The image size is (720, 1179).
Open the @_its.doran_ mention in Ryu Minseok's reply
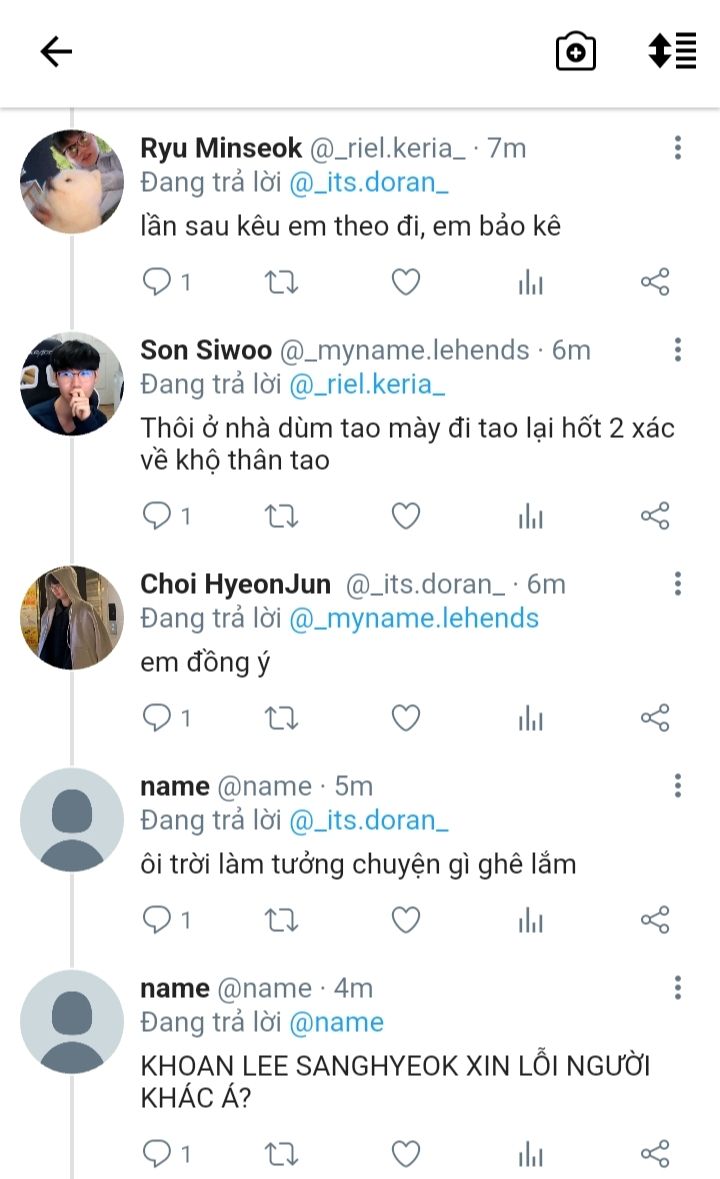[x=368, y=183]
